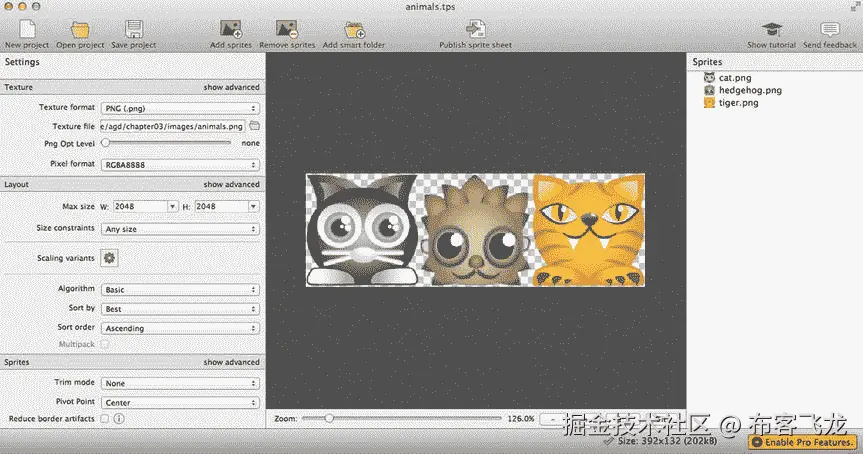Image resolution: width=863 pixels, height=454 pixels.
Task: Click the orange tiger sprite in canvas
Action: [x=588, y=230]
